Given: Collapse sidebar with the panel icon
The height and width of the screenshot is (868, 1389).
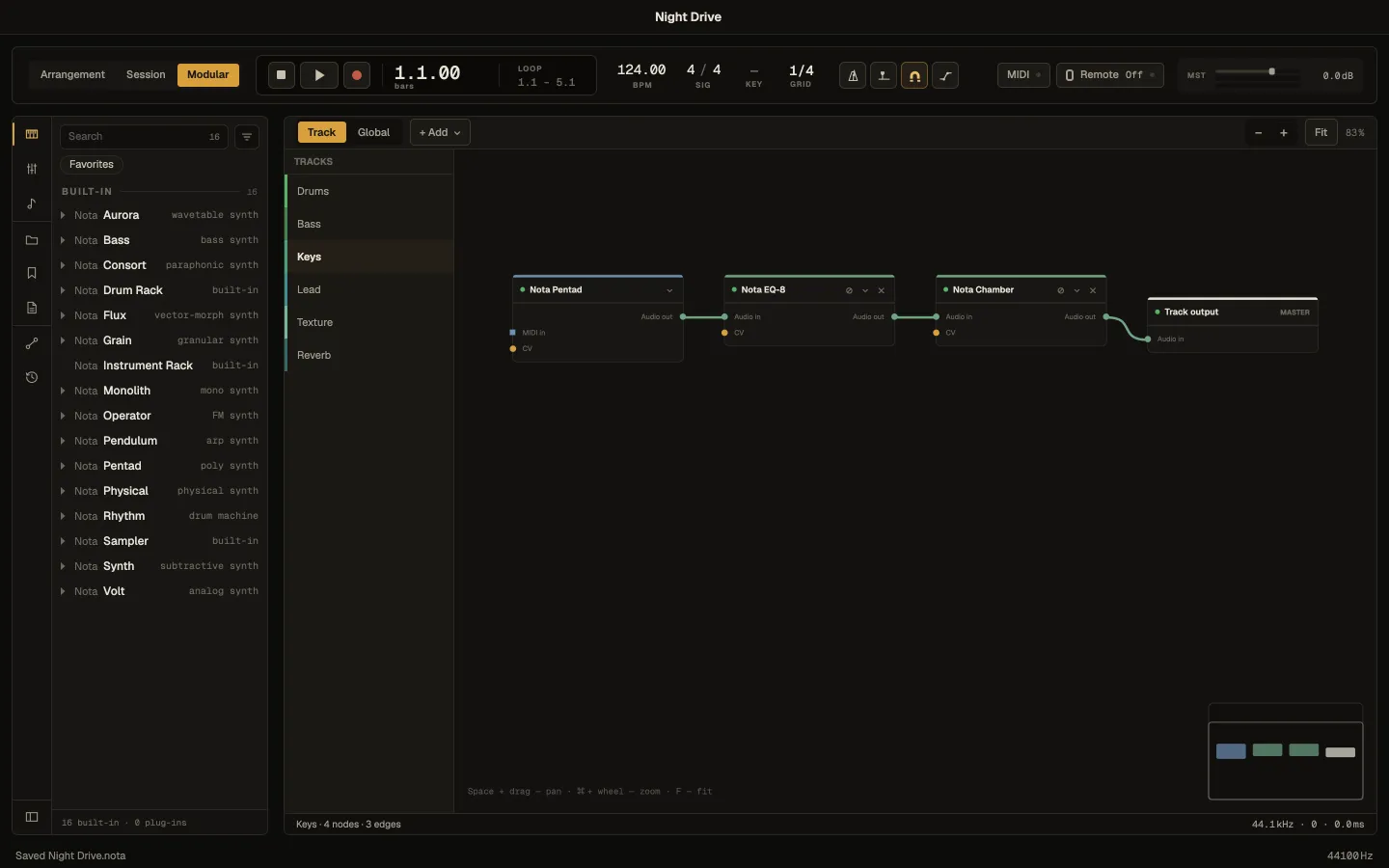Looking at the screenshot, I should (x=32, y=817).
